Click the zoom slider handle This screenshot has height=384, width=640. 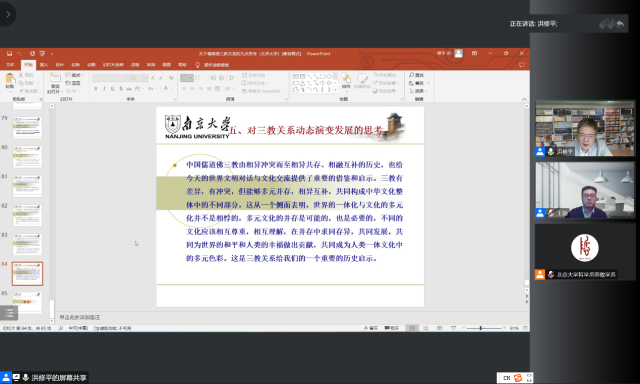481,328
